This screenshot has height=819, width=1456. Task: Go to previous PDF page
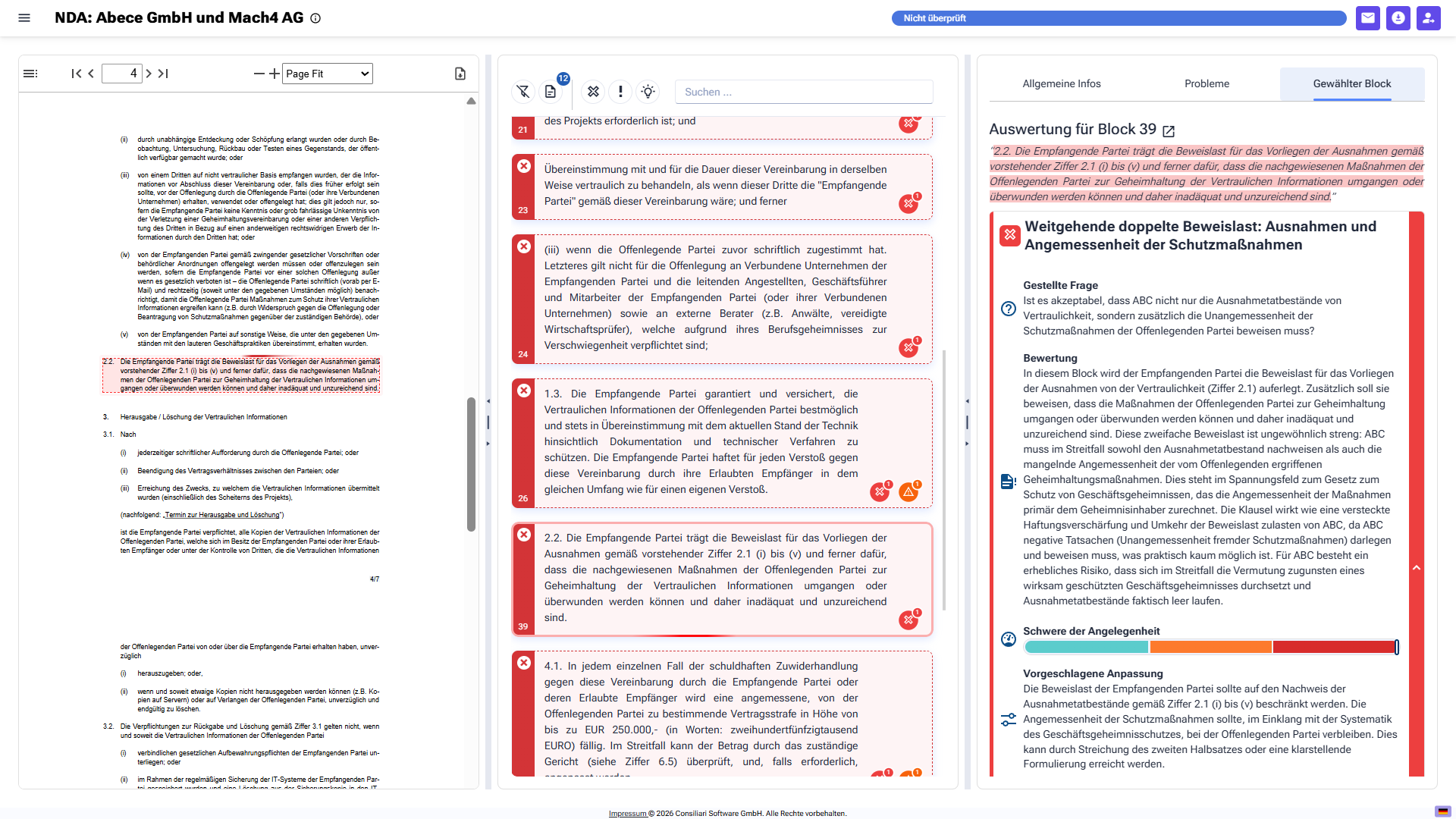tap(91, 74)
